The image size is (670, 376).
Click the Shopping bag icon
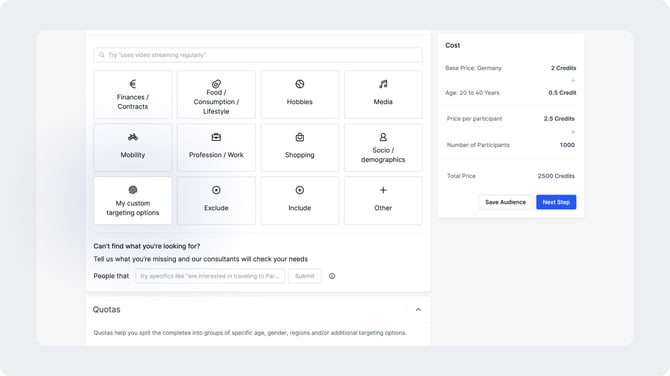tap(300, 137)
